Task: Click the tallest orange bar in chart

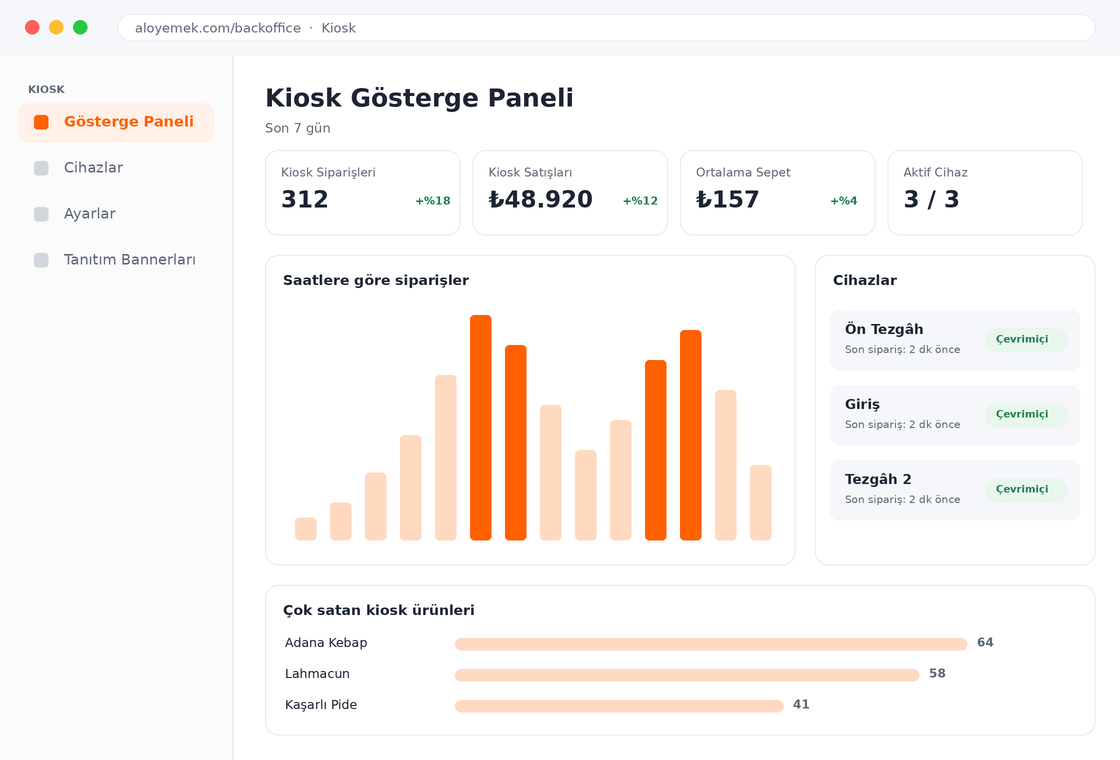Action: 481,428
